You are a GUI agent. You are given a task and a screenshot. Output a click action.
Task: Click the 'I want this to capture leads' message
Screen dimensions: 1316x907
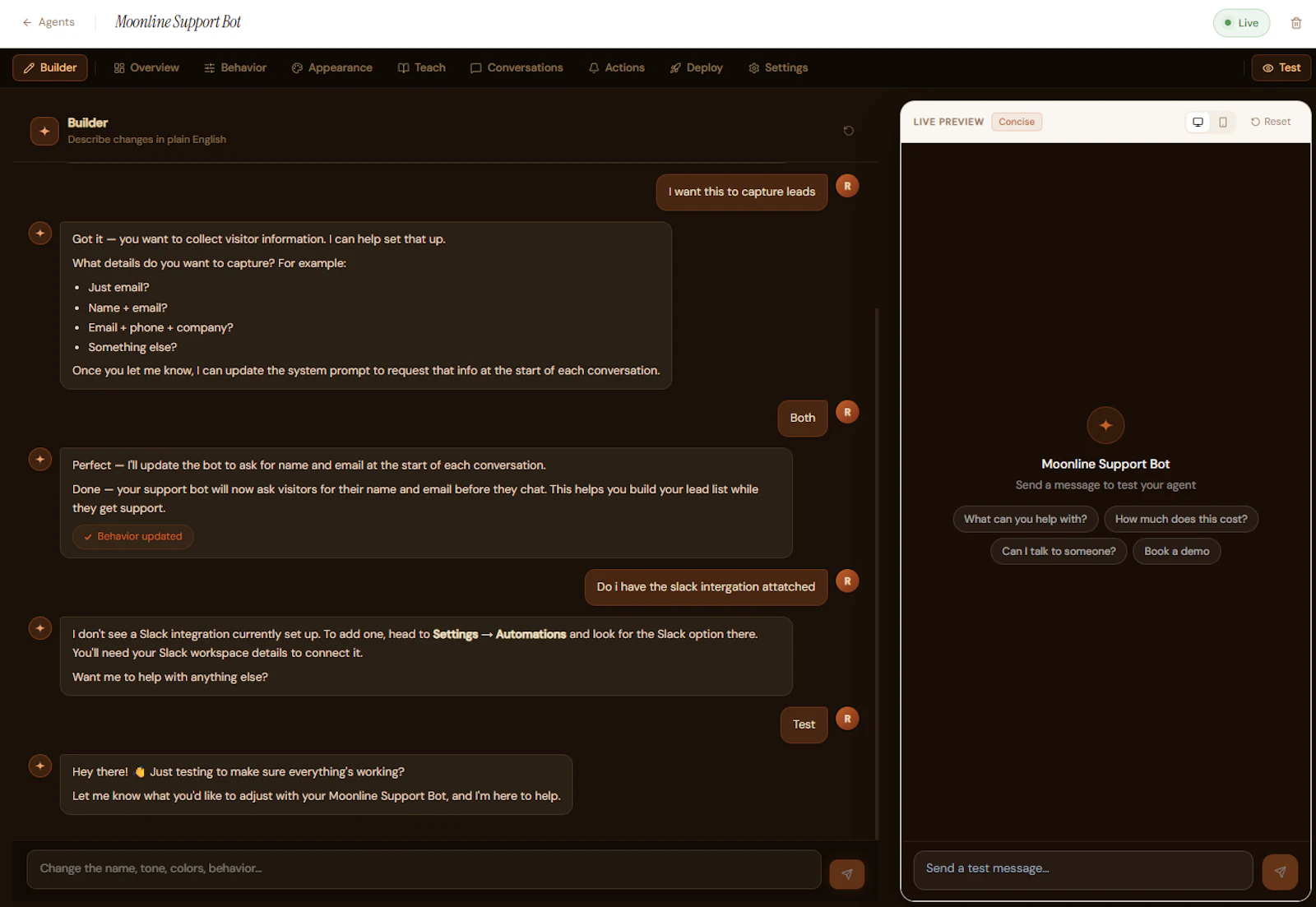click(742, 192)
